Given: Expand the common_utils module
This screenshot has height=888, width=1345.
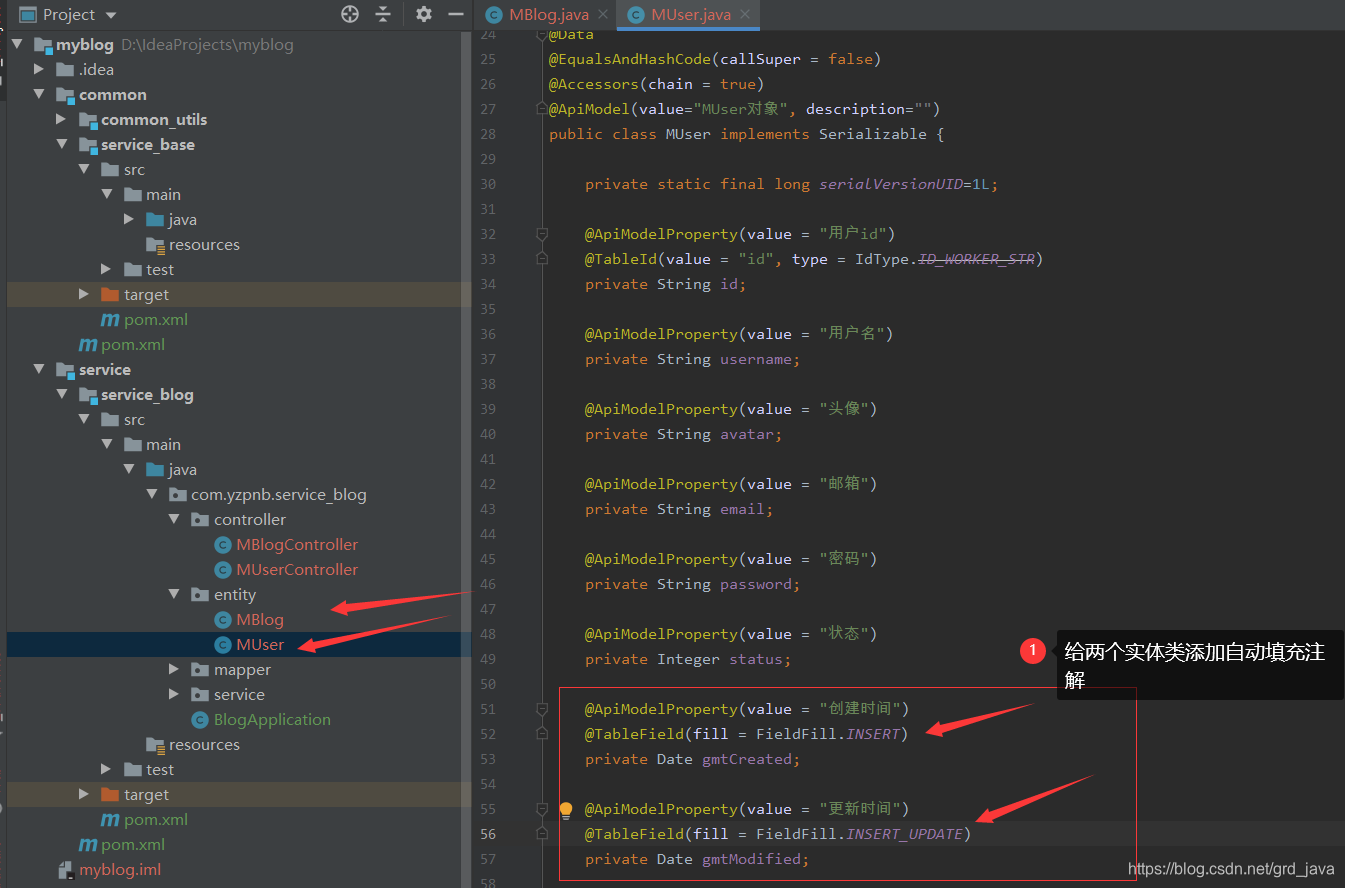Looking at the screenshot, I should [x=61, y=120].
